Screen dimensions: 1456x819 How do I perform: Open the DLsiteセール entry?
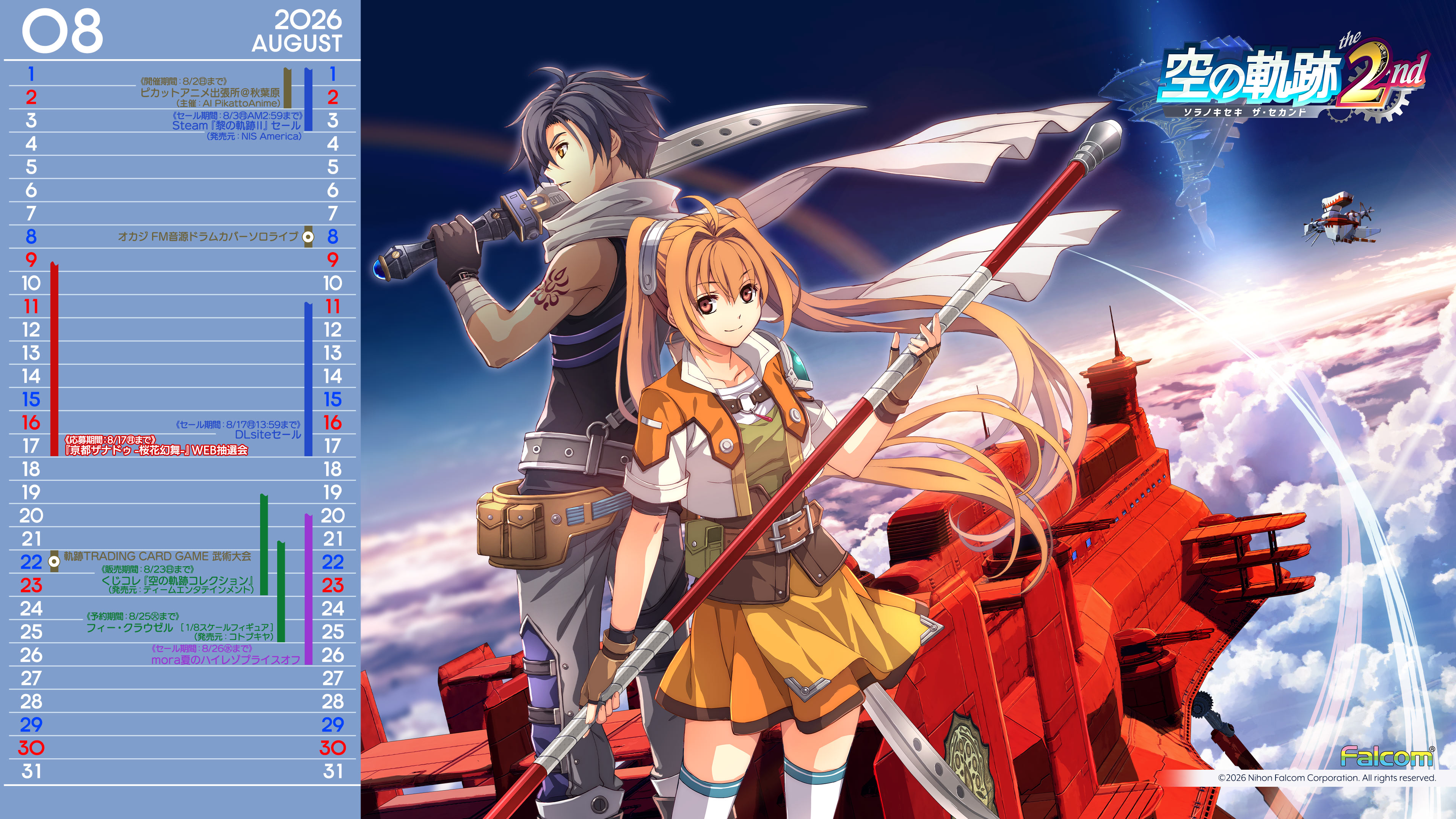(x=268, y=435)
